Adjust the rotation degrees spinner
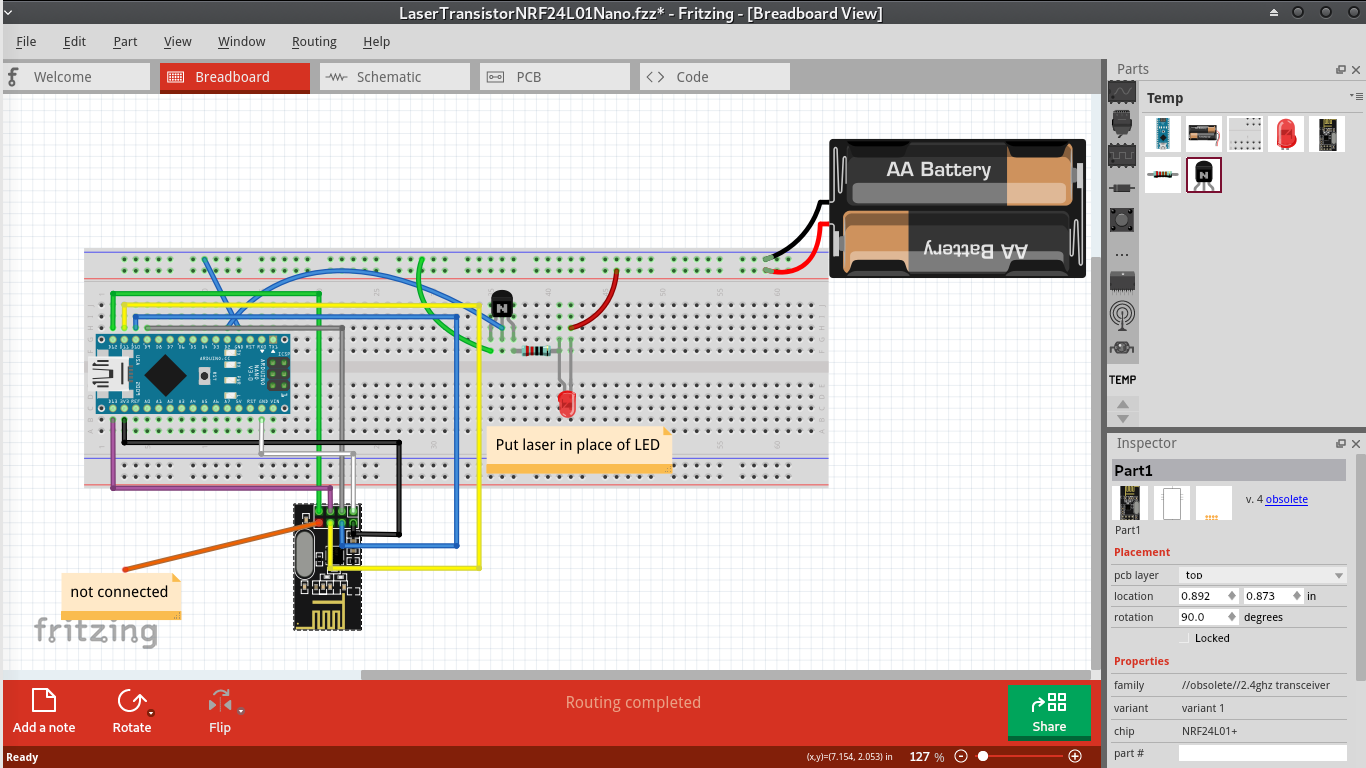Viewport: 1366px width, 768px height. [x=1232, y=617]
